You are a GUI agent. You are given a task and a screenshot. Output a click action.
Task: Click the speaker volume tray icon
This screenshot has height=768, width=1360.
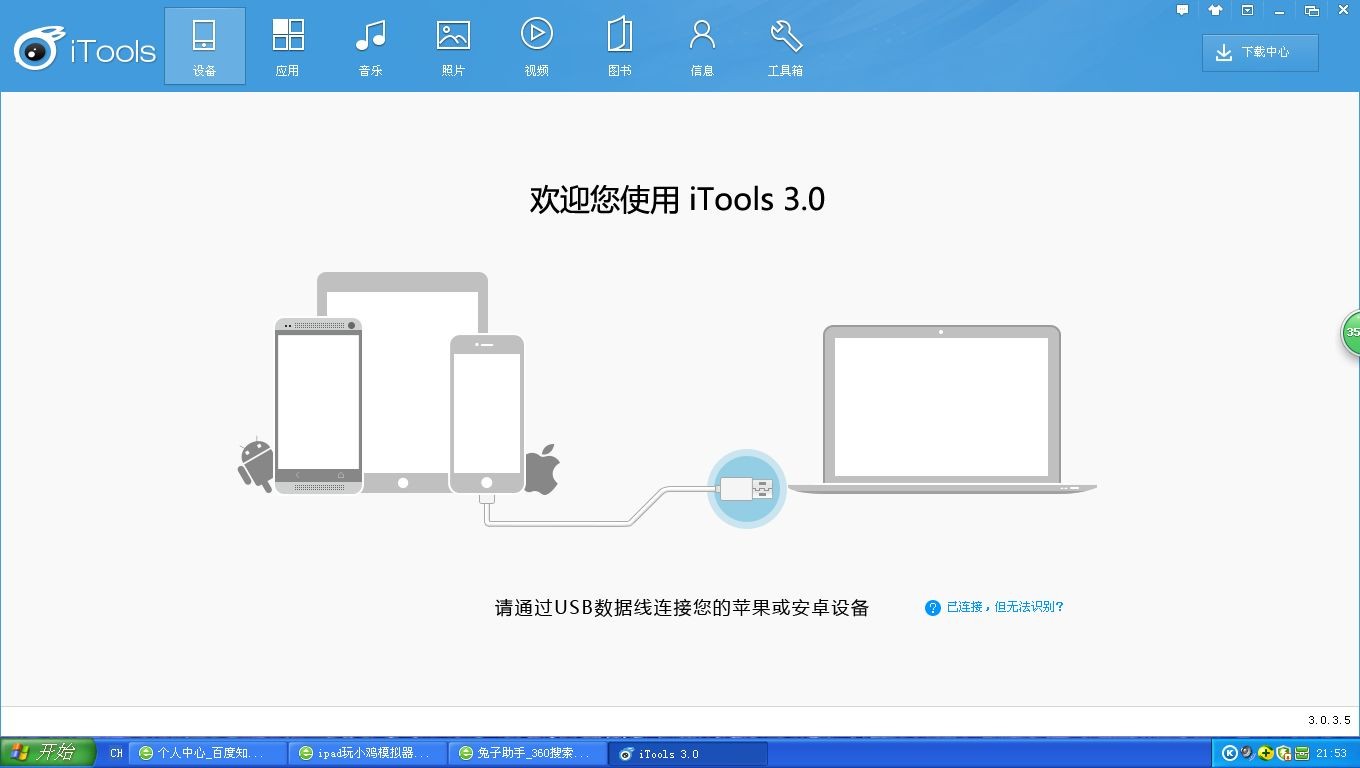click(1248, 753)
